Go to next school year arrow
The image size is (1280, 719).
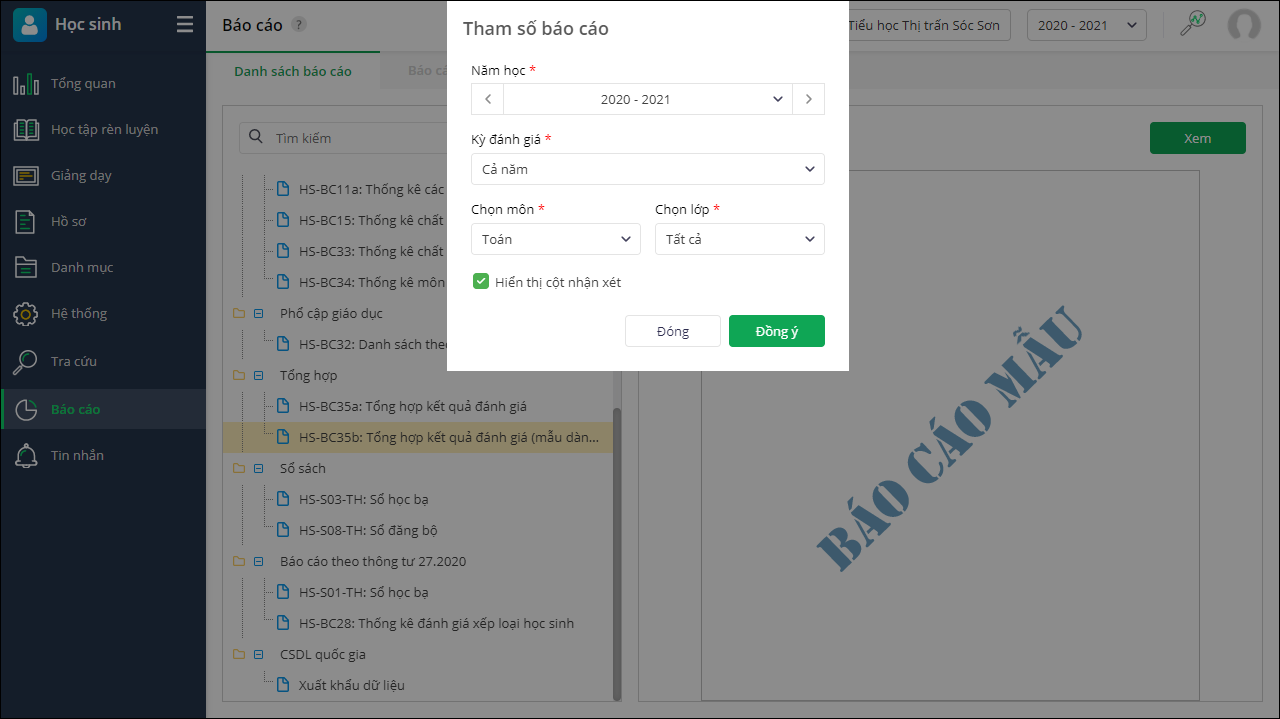point(808,99)
